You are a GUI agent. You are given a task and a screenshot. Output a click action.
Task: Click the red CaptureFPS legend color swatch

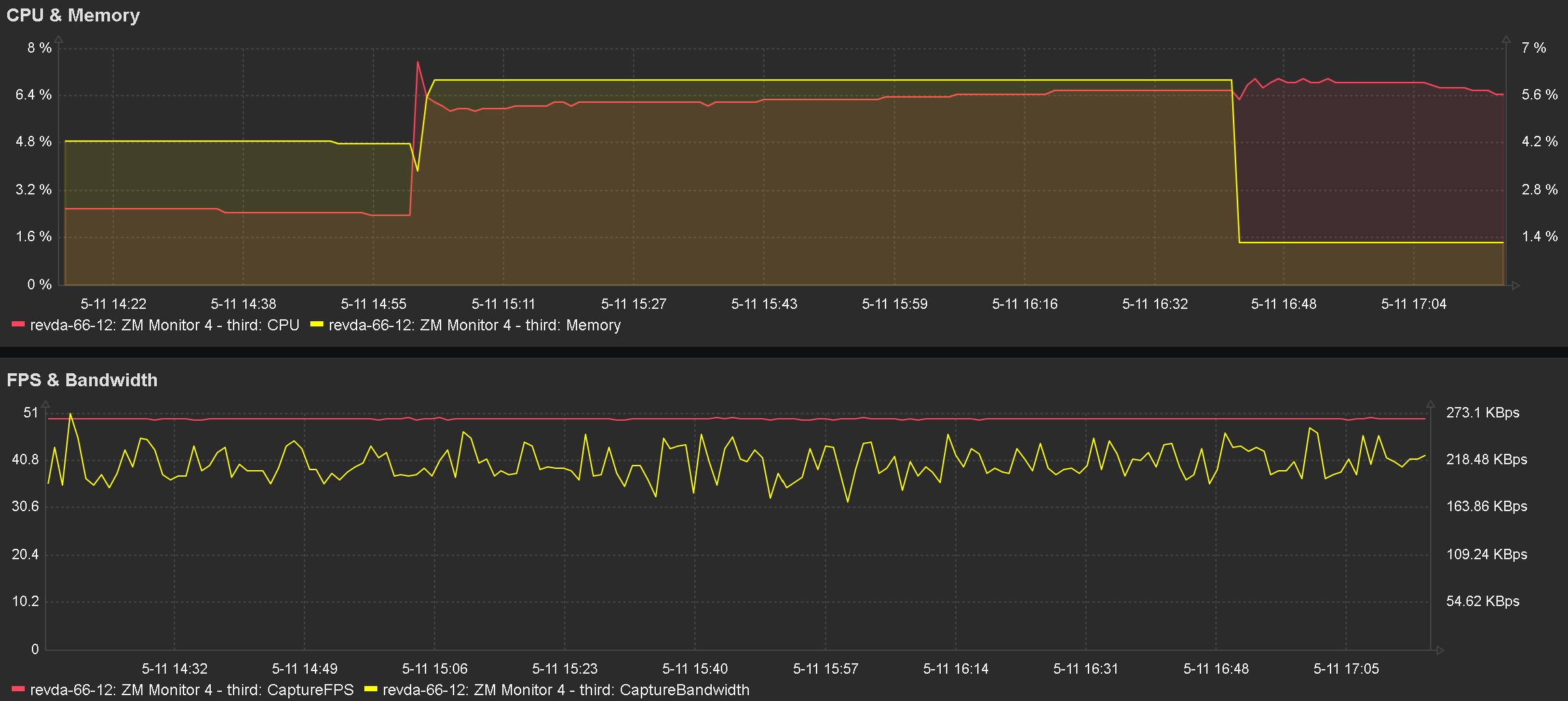pos(18,689)
